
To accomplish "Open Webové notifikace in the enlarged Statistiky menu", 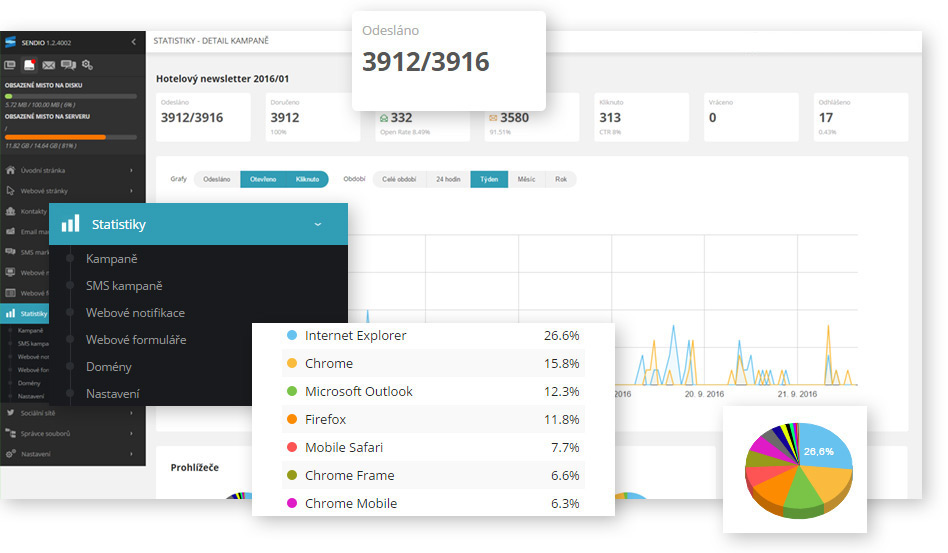I will pyautogui.click(x=135, y=313).
